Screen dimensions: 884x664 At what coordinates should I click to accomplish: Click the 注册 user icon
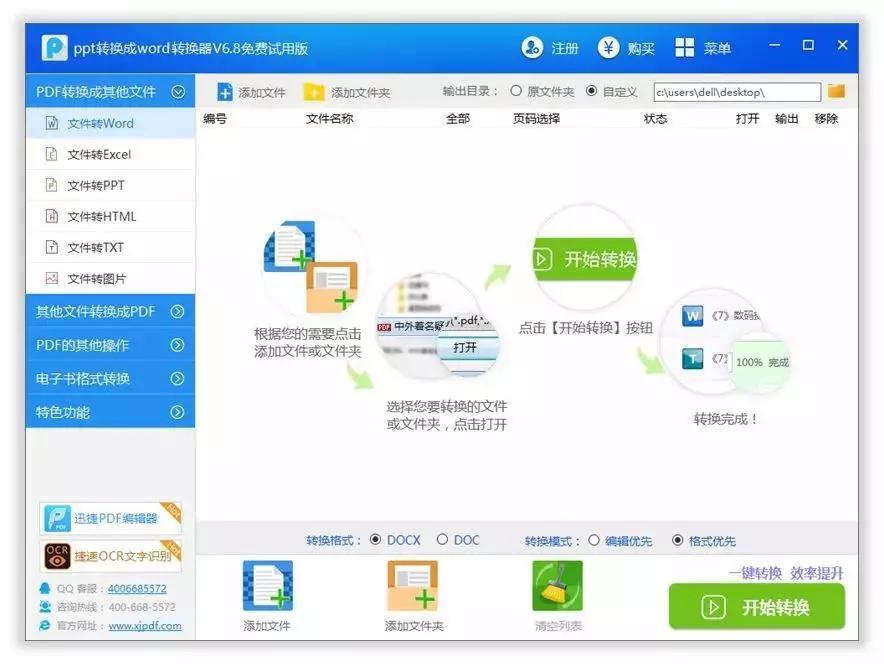(x=532, y=48)
